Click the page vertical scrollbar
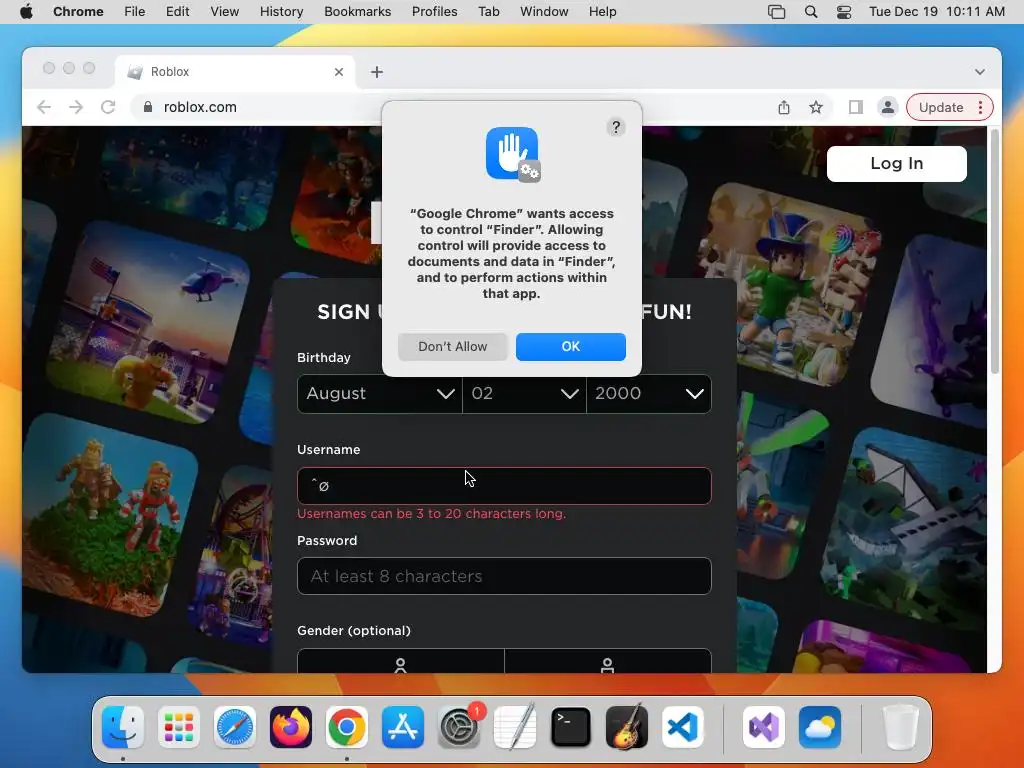The image size is (1024, 768). coord(995,251)
